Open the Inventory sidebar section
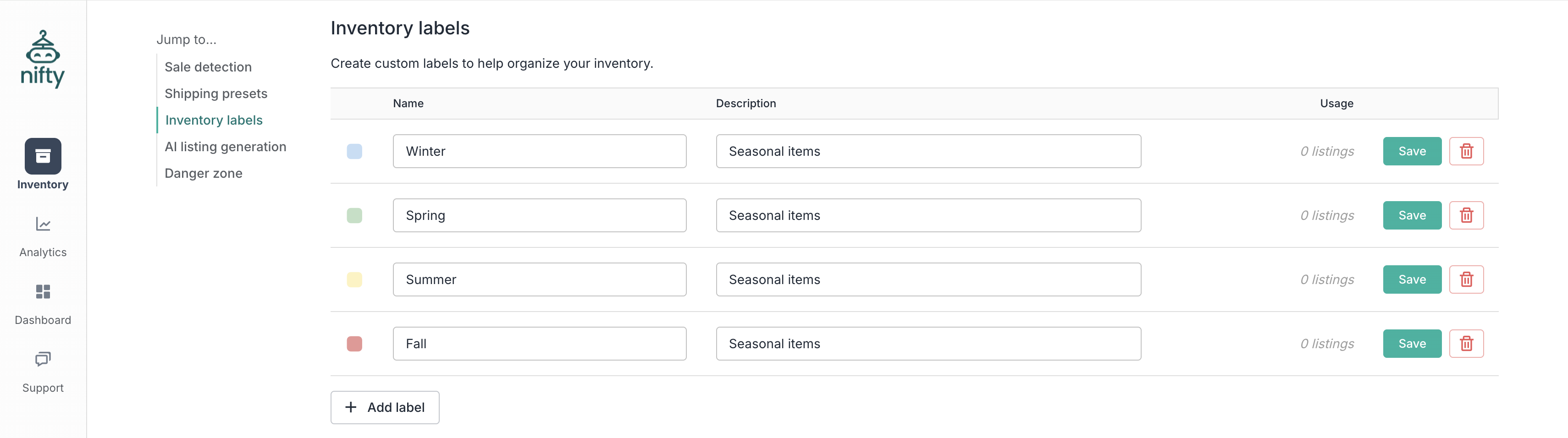Screen dimensions: 1568x438 coord(43,156)
